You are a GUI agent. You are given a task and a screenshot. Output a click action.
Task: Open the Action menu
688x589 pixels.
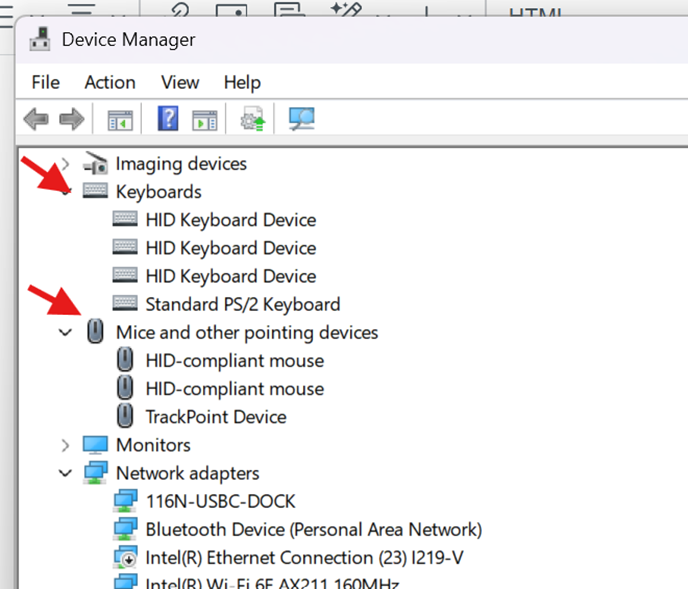(x=110, y=82)
